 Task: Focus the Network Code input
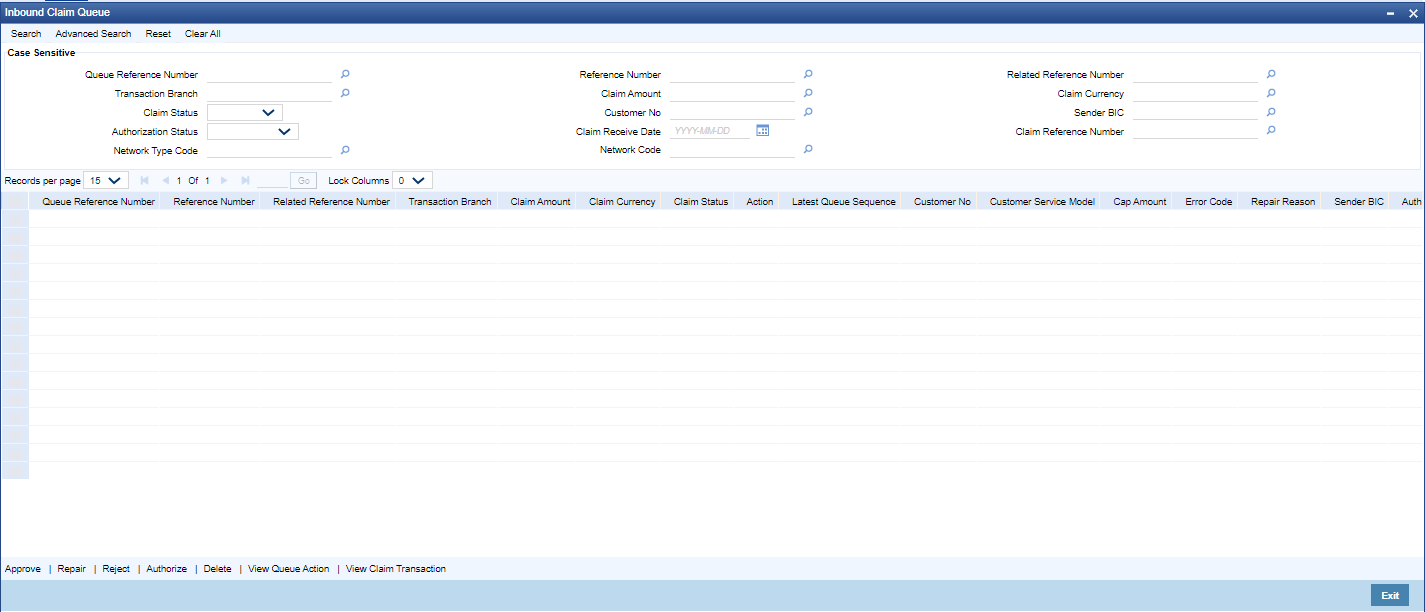tap(732, 150)
